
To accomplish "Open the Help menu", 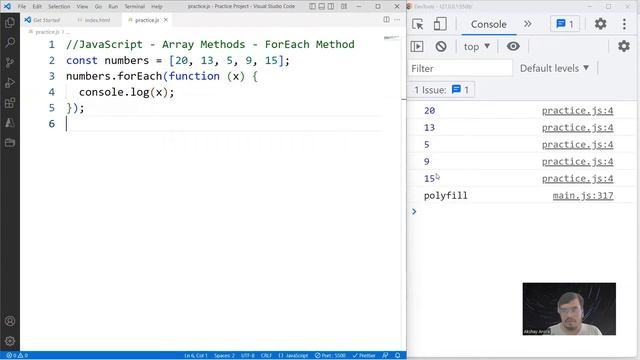I will click(157, 7).
